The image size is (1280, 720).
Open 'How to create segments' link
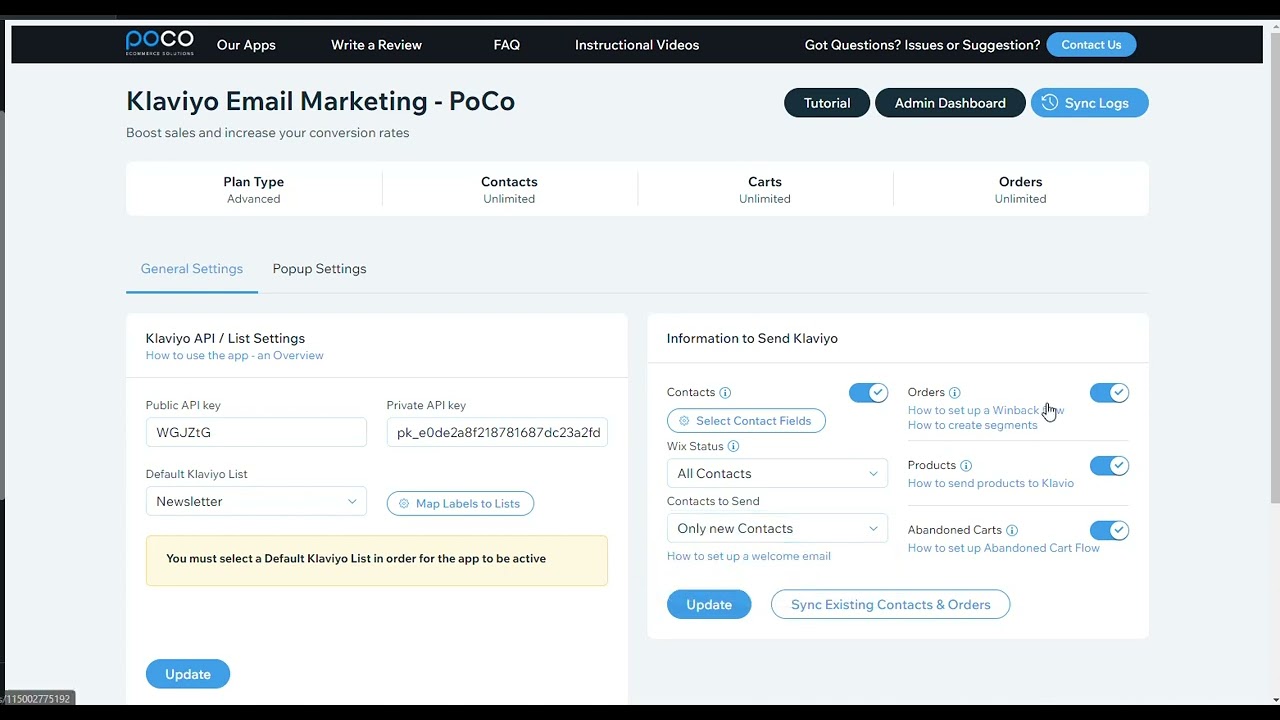tap(973, 425)
